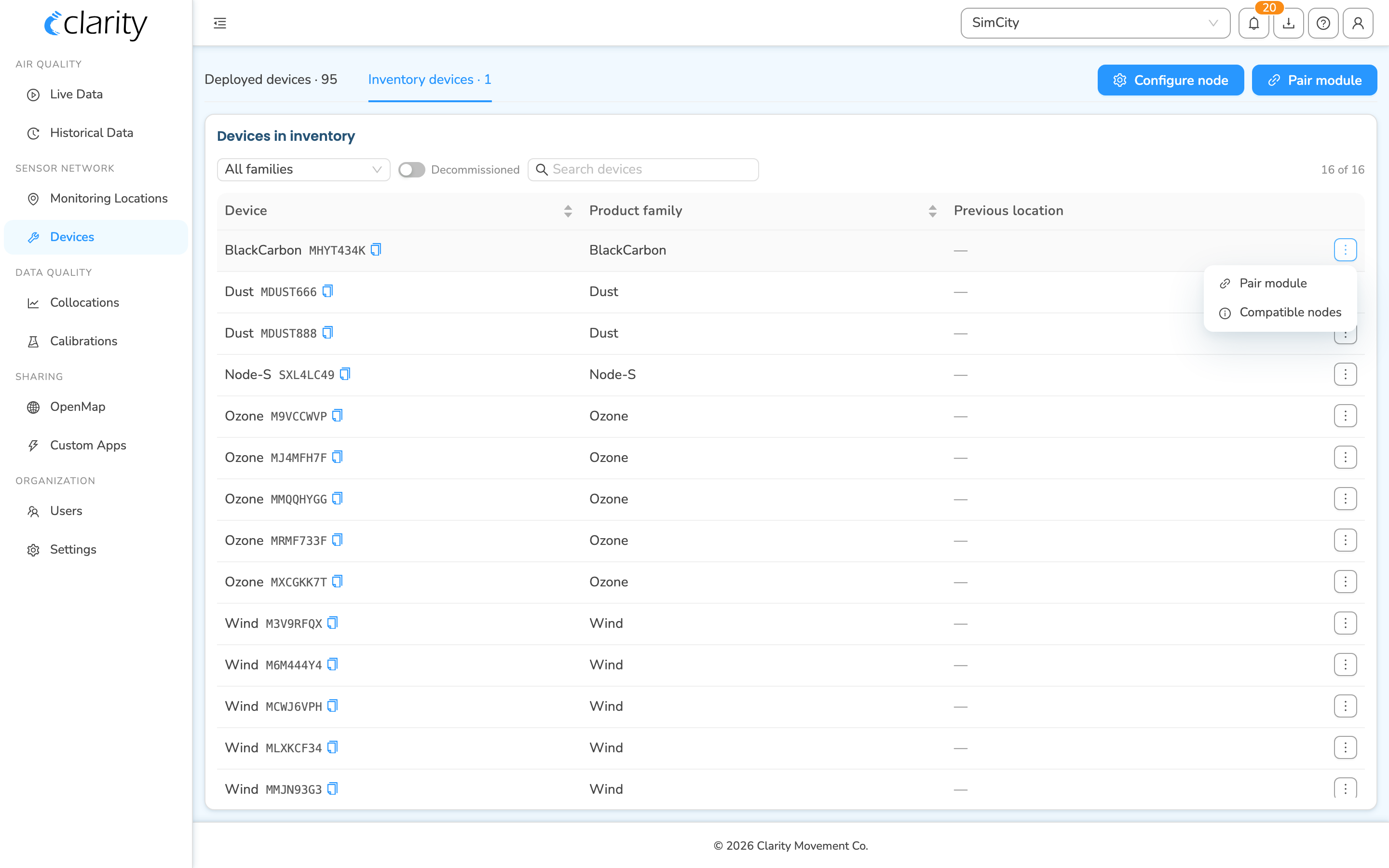Screen dimensions: 1389x868
Task: Open actions menu for Ozone MMQQHYGG
Action: coord(1346,499)
